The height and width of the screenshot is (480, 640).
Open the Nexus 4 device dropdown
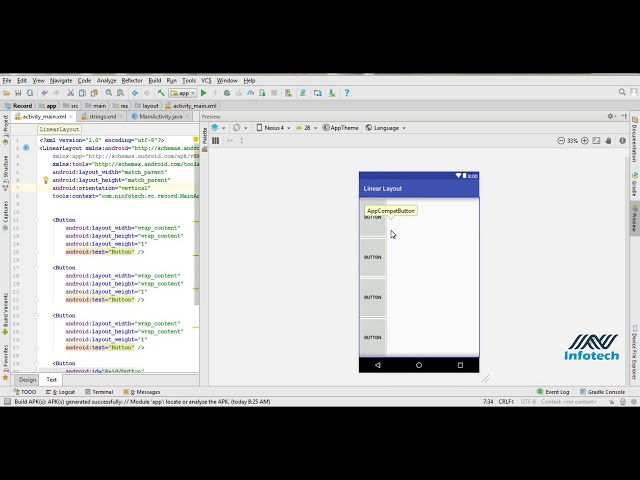tap(273, 128)
